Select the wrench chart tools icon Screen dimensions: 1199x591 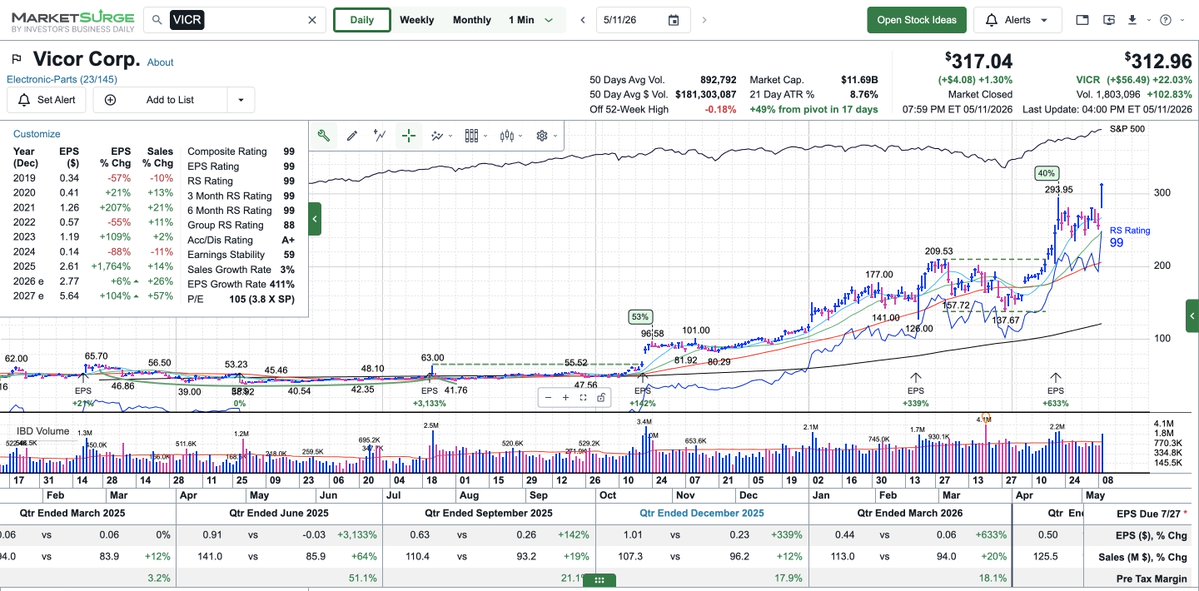[323, 136]
